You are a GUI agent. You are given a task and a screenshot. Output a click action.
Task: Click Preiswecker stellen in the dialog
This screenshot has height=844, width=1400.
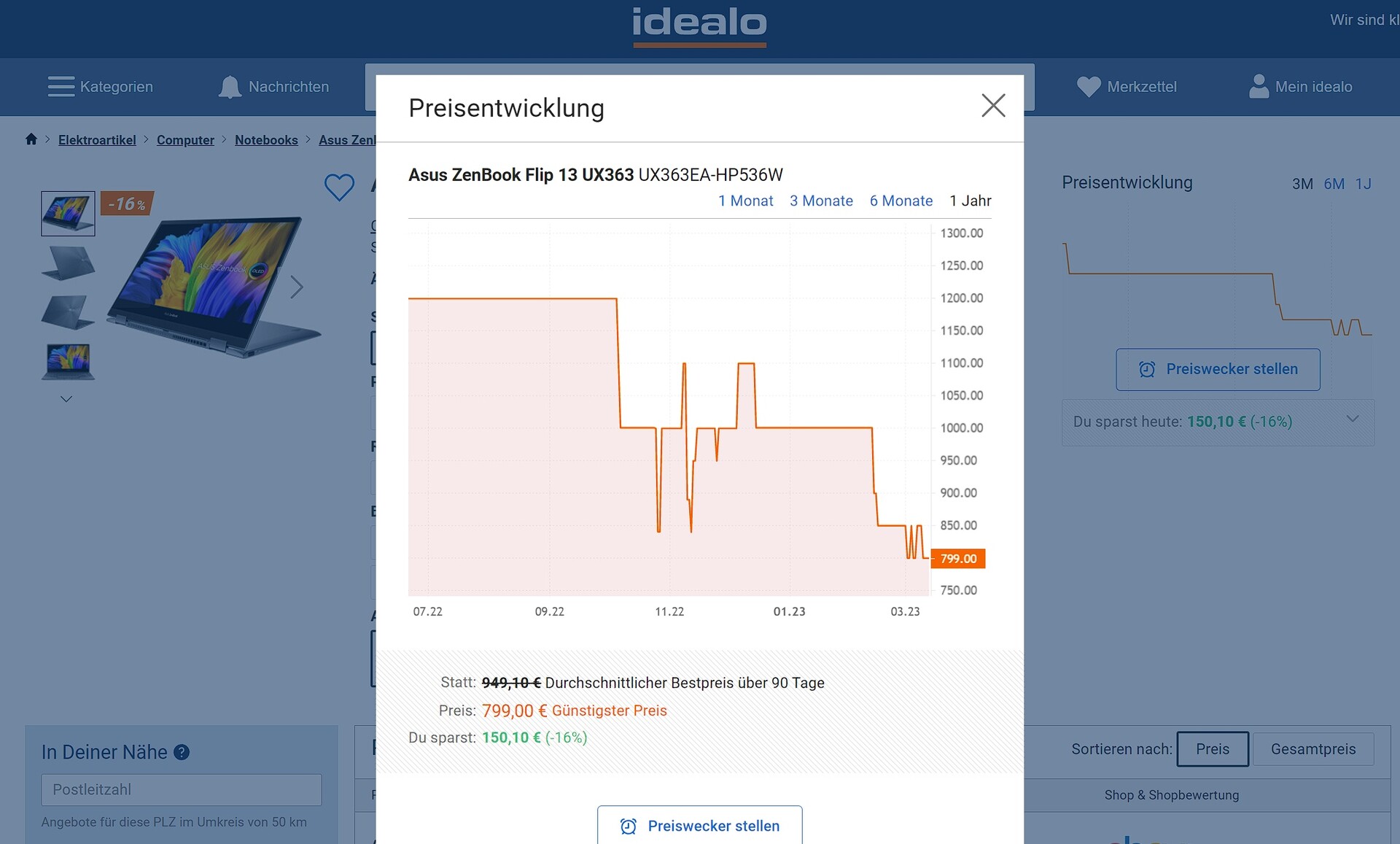click(699, 826)
